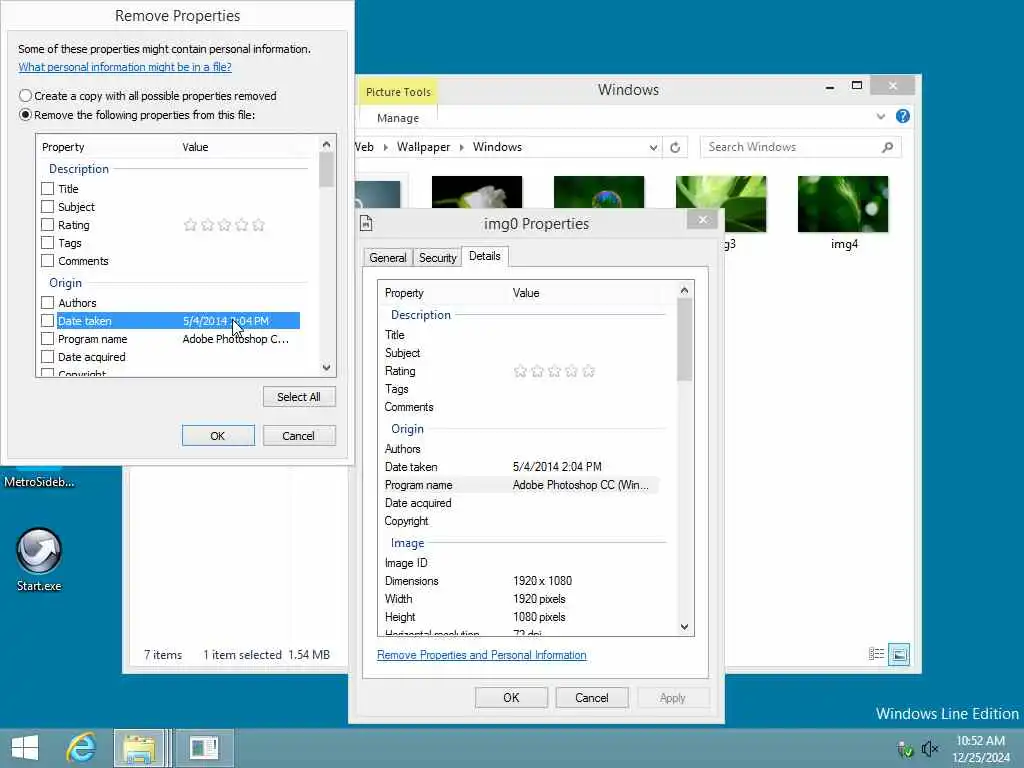This screenshot has height=768, width=1024.
Task: Click scroll-down arrow in Remove Properties list
Action: click(327, 368)
